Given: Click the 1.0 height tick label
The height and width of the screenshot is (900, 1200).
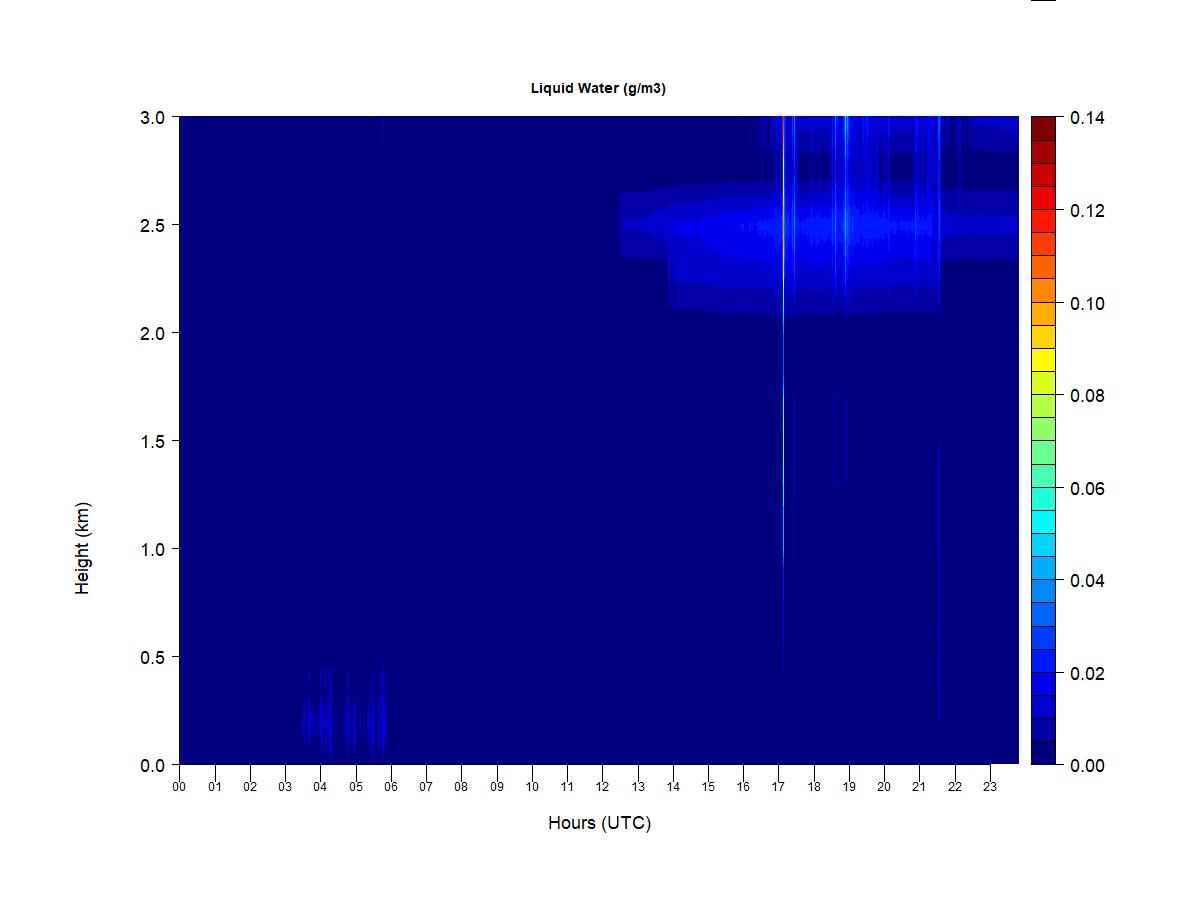Looking at the screenshot, I should click(153, 549).
